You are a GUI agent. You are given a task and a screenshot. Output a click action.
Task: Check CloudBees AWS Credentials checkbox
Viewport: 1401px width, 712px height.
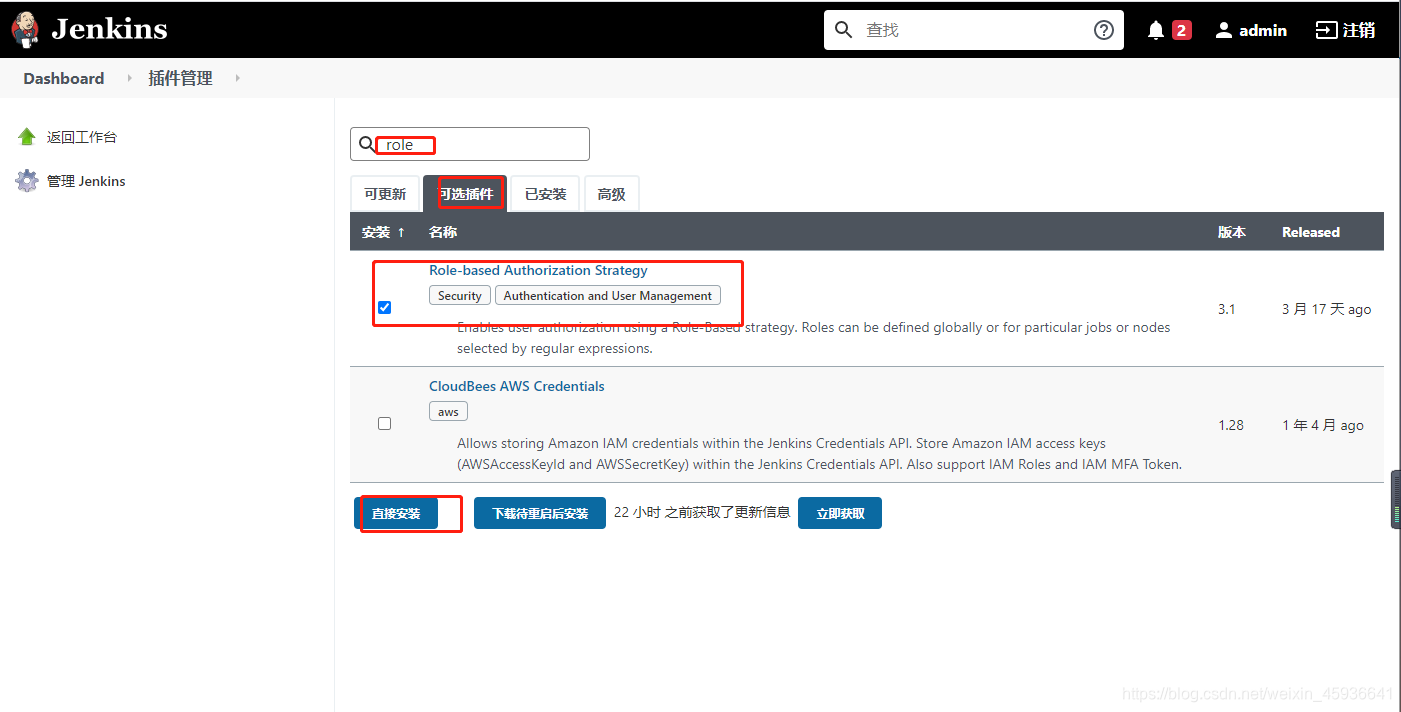pos(385,423)
